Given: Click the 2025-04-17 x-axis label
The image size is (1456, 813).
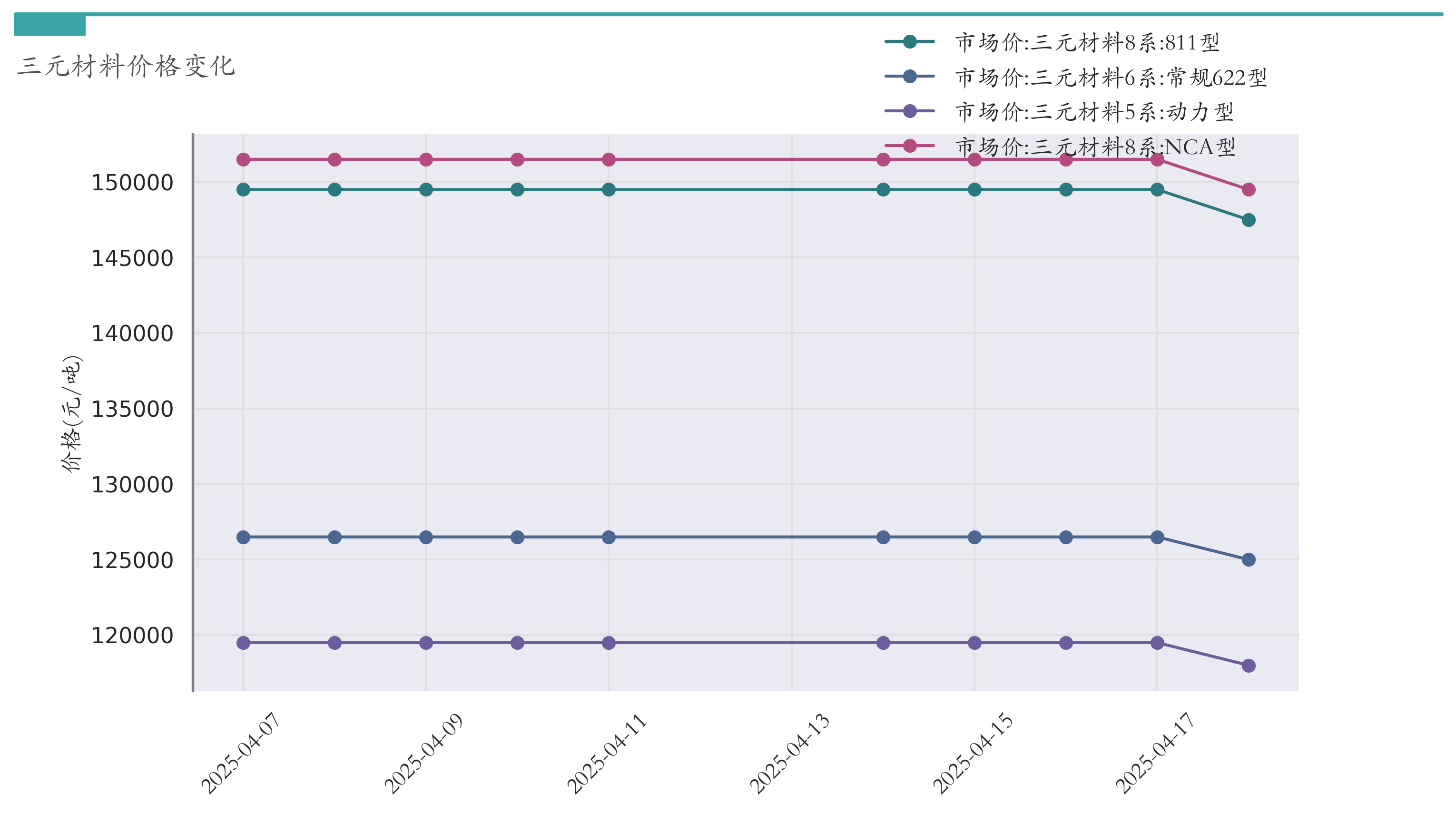Looking at the screenshot, I should point(1155,754).
